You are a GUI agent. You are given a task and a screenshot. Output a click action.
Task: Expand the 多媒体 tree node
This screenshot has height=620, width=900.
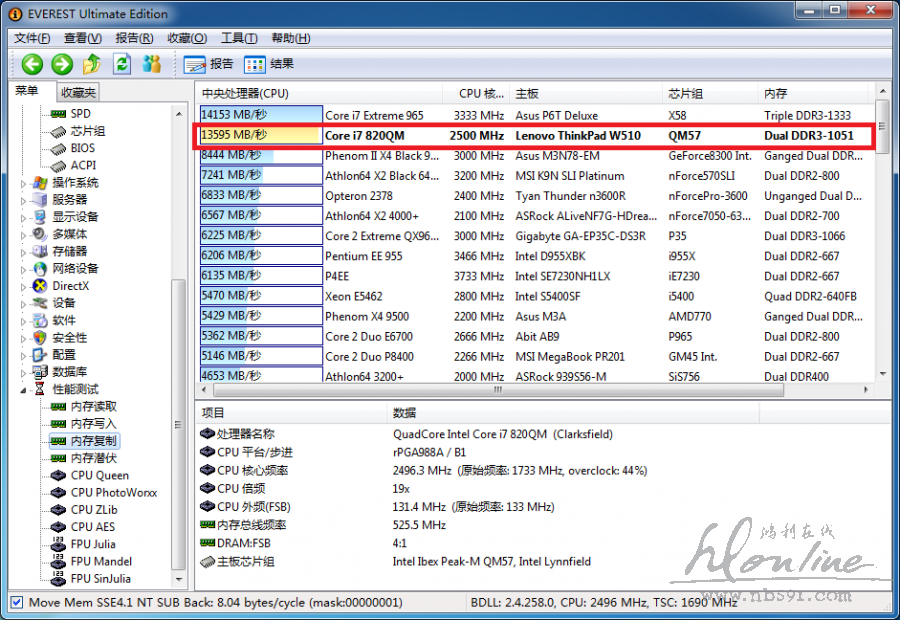coord(25,234)
